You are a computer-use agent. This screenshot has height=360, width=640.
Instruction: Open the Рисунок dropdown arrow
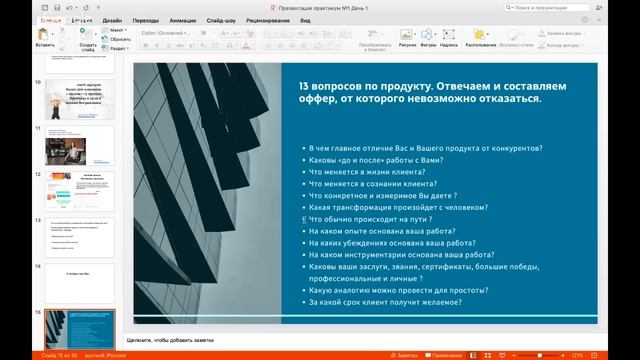[415, 35]
